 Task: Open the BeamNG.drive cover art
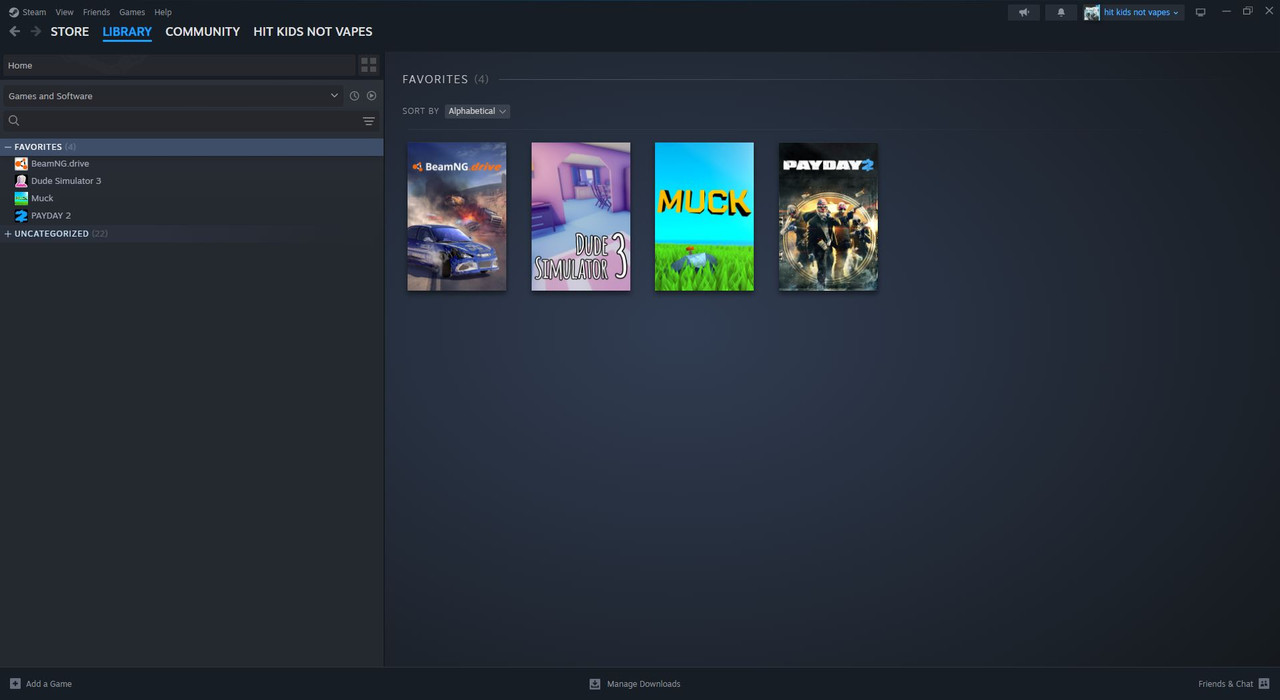pos(457,217)
